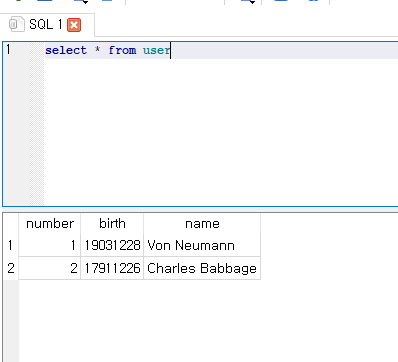398x362 pixels.
Task: Select the birth cell 19031228
Action: [112, 246]
